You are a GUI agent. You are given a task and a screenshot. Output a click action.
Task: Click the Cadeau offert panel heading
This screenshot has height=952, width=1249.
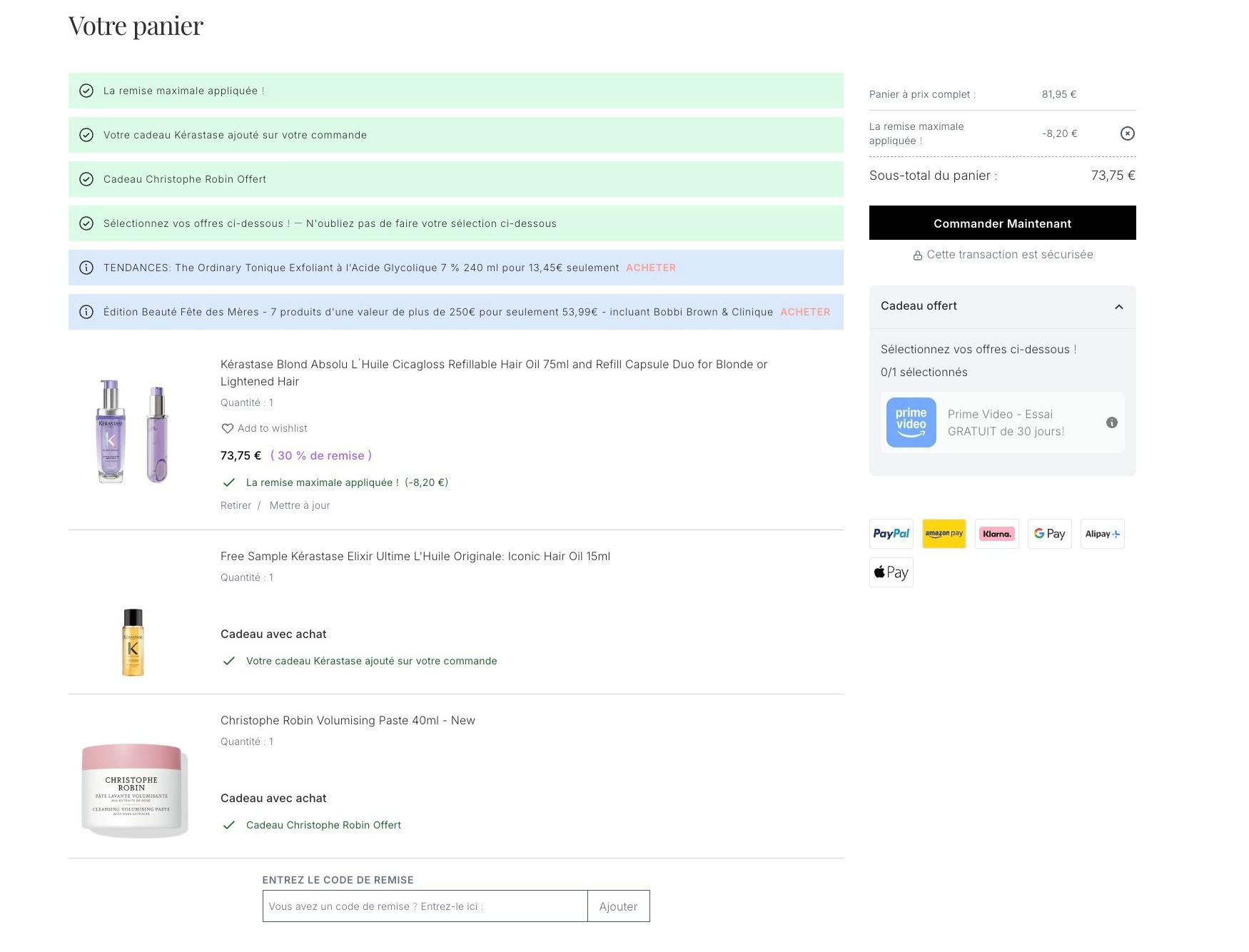tap(919, 305)
